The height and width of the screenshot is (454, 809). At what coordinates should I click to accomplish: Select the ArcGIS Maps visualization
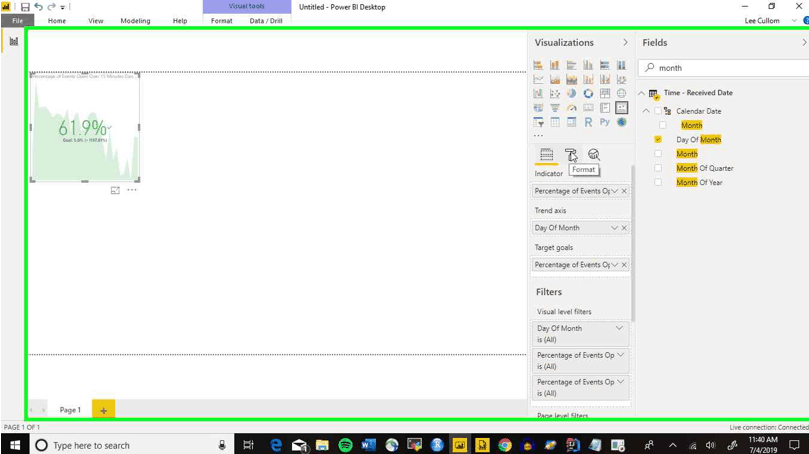tap(621, 122)
